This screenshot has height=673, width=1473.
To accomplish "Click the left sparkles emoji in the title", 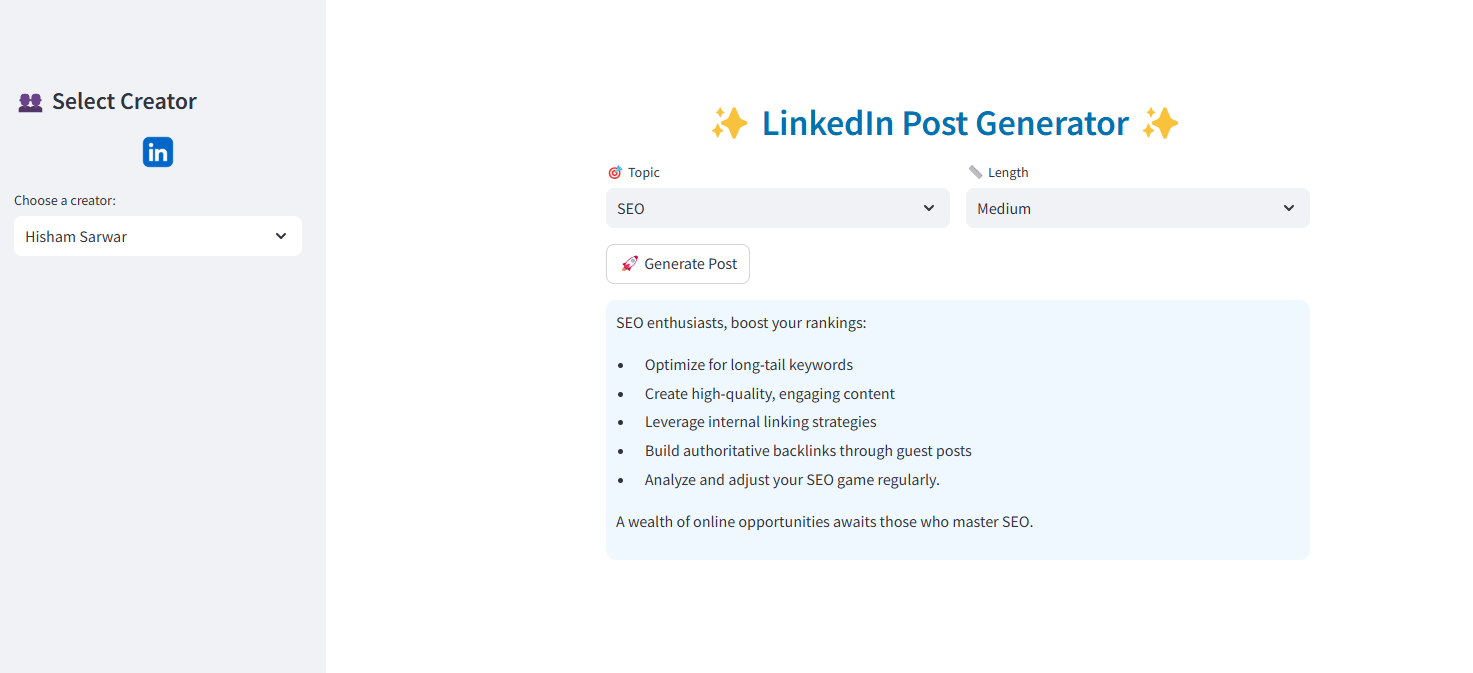I will click(729, 123).
